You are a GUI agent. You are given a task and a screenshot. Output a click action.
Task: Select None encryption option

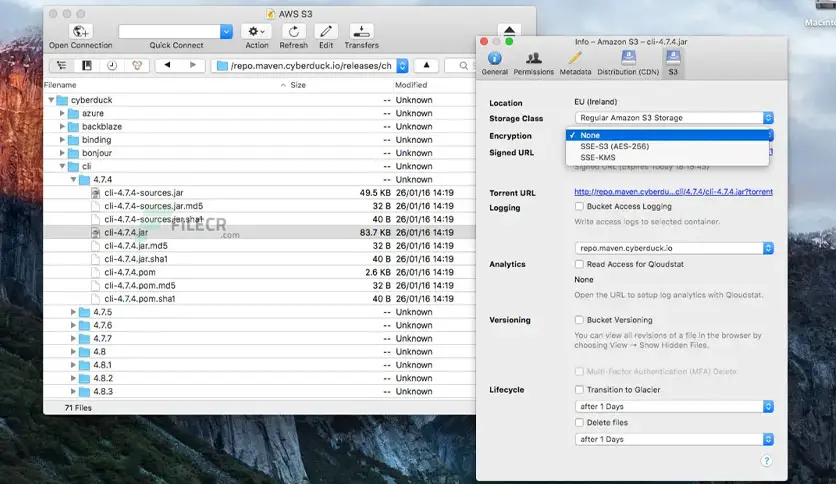pyautogui.click(x=668, y=135)
